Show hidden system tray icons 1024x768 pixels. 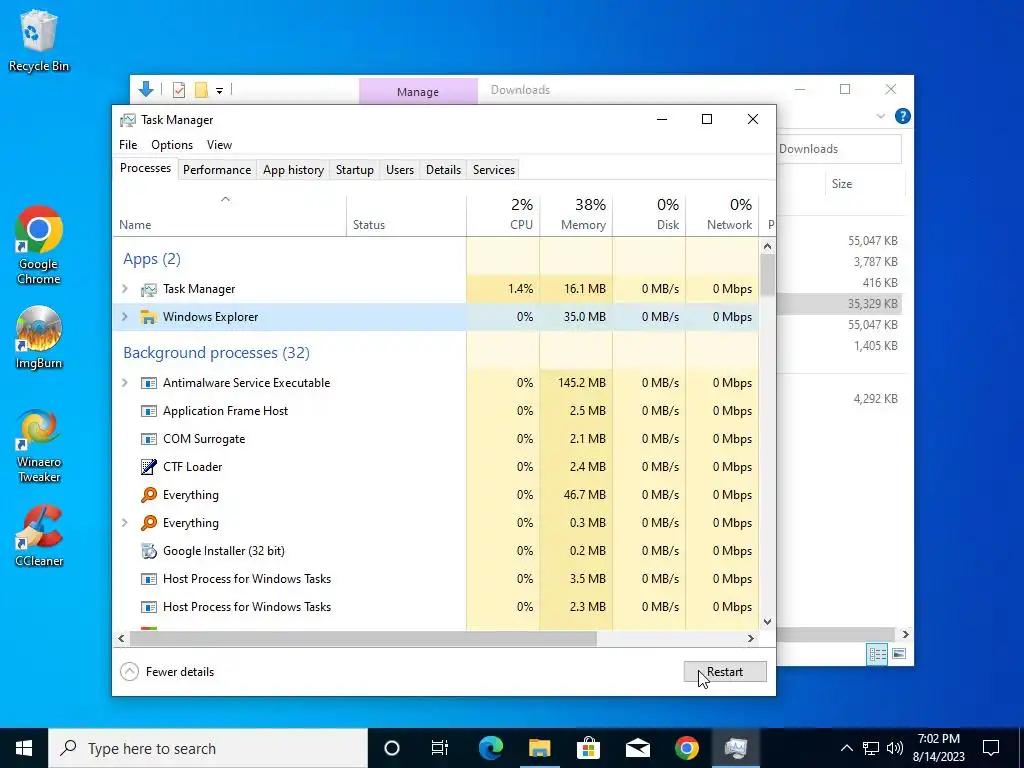point(846,748)
